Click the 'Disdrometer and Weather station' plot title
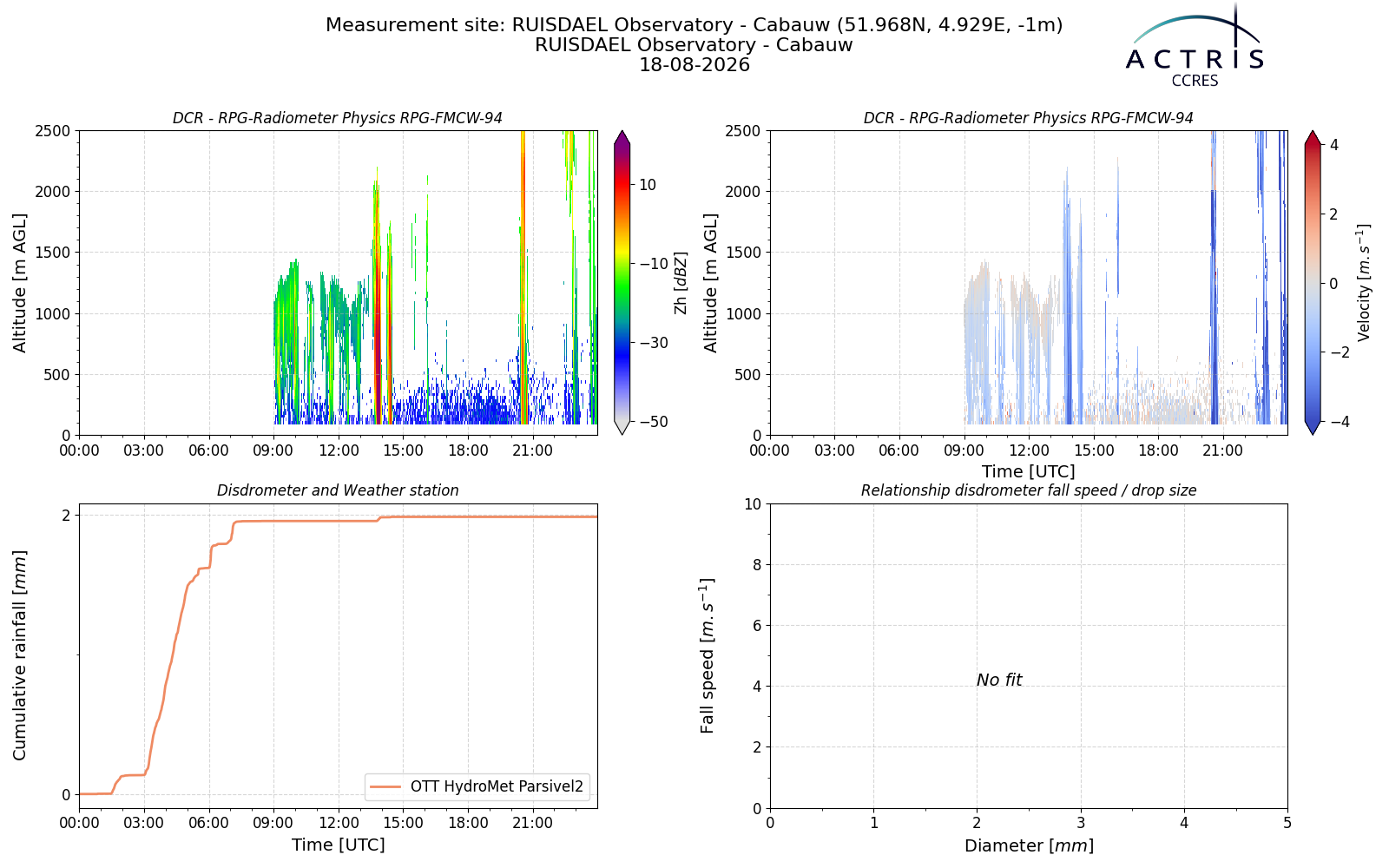Screen dimensions: 1389x868 pos(338,490)
